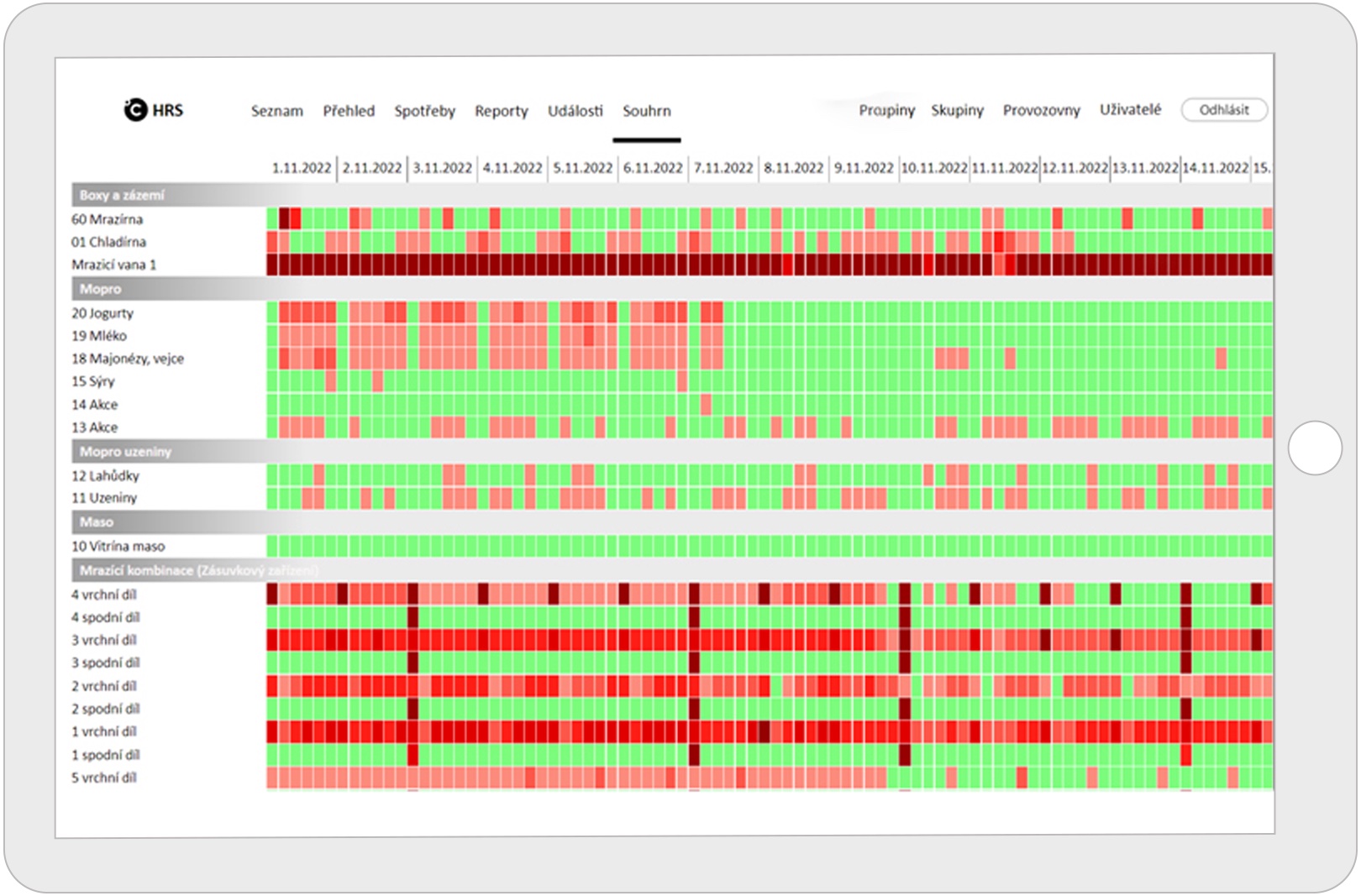Select date column 6.11.2022
1361x896 pixels.
point(653,168)
